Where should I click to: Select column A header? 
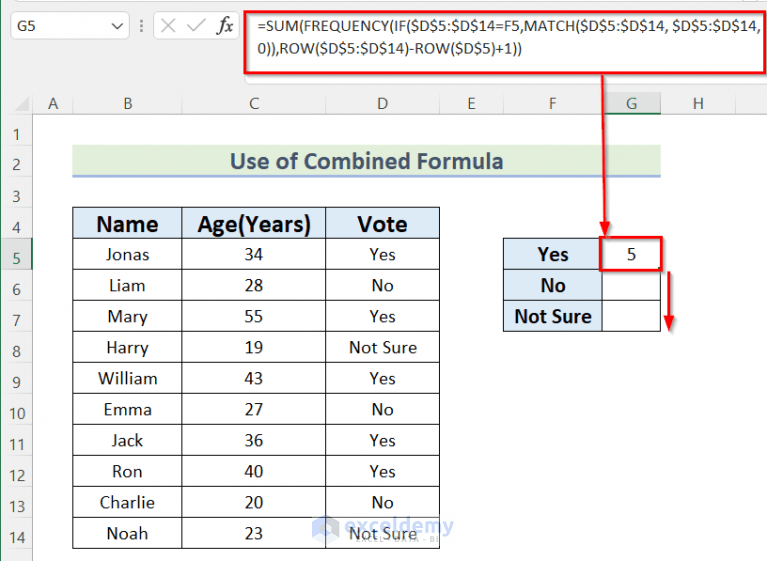pyautogui.click(x=53, y=104)
